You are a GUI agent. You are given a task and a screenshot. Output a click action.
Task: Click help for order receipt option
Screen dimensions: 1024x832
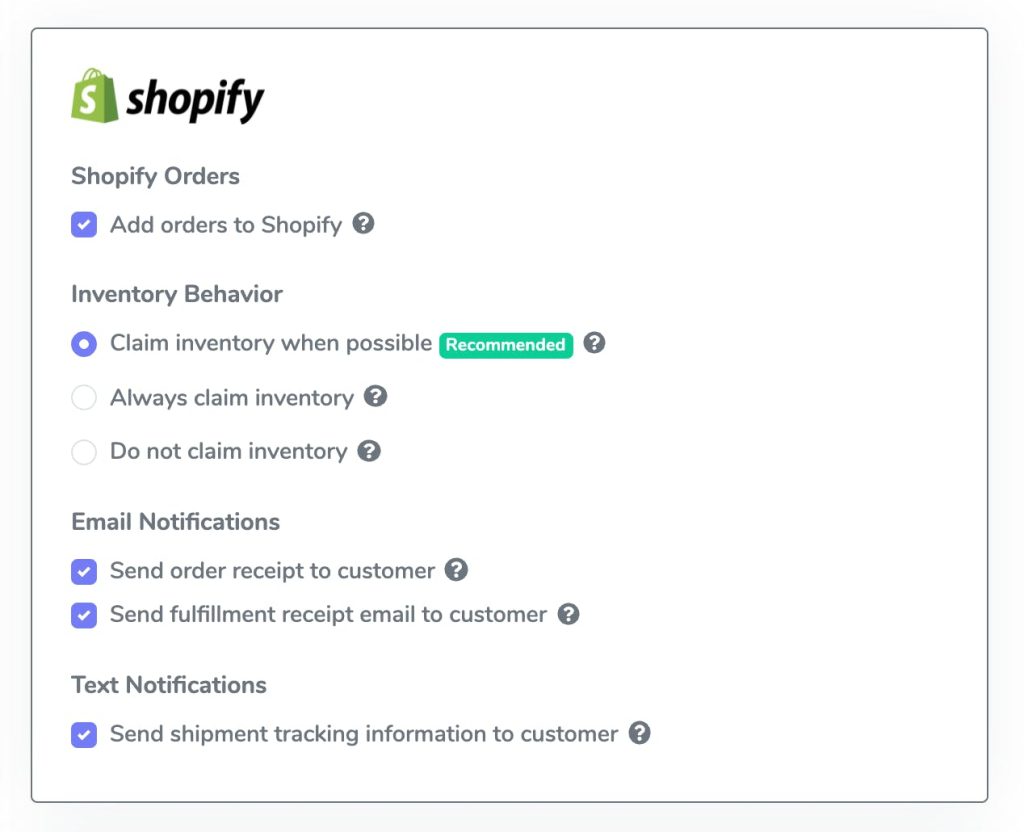click(457, 570)
